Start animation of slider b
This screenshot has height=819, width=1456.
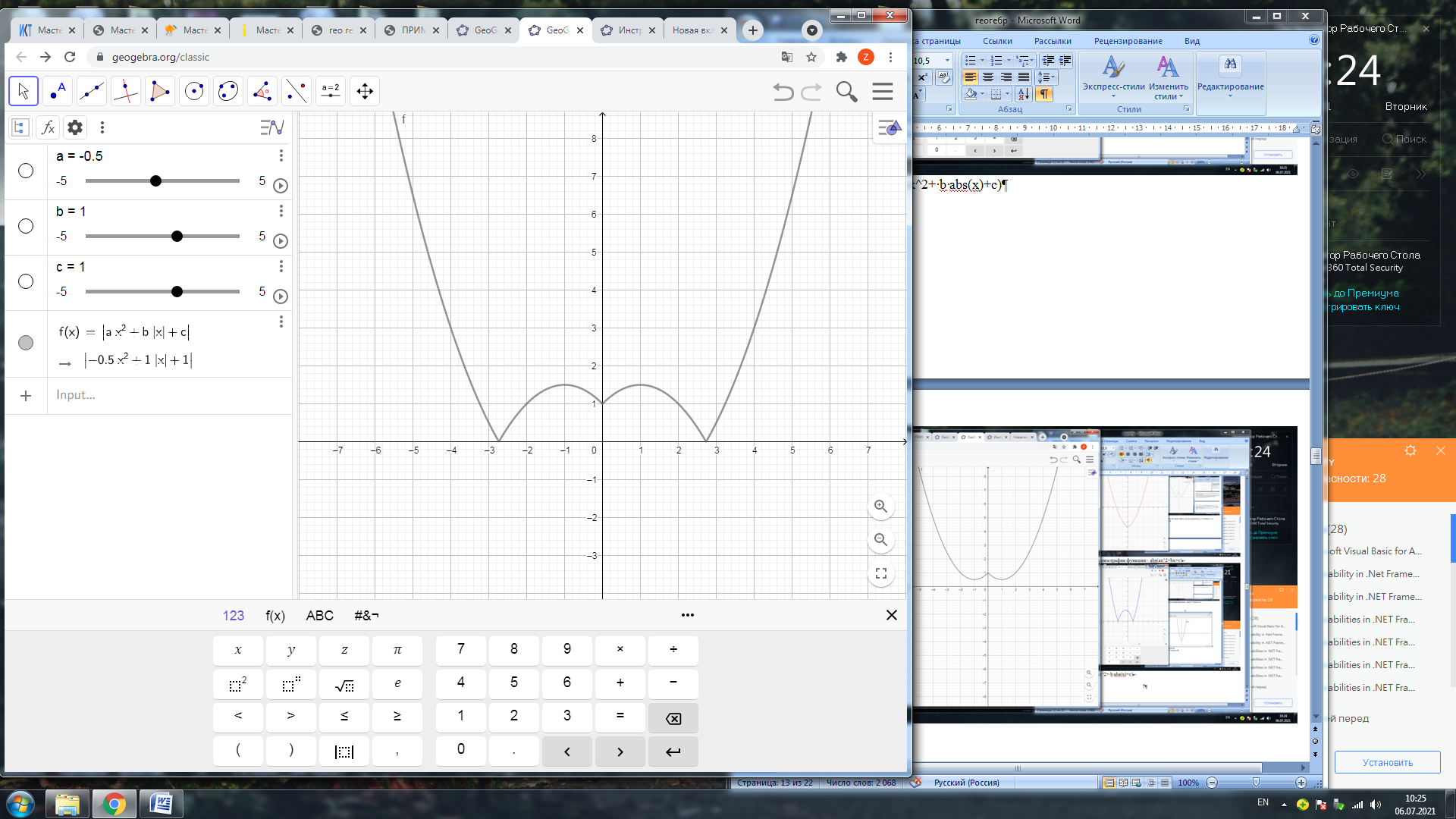click(x=280, y=241)
